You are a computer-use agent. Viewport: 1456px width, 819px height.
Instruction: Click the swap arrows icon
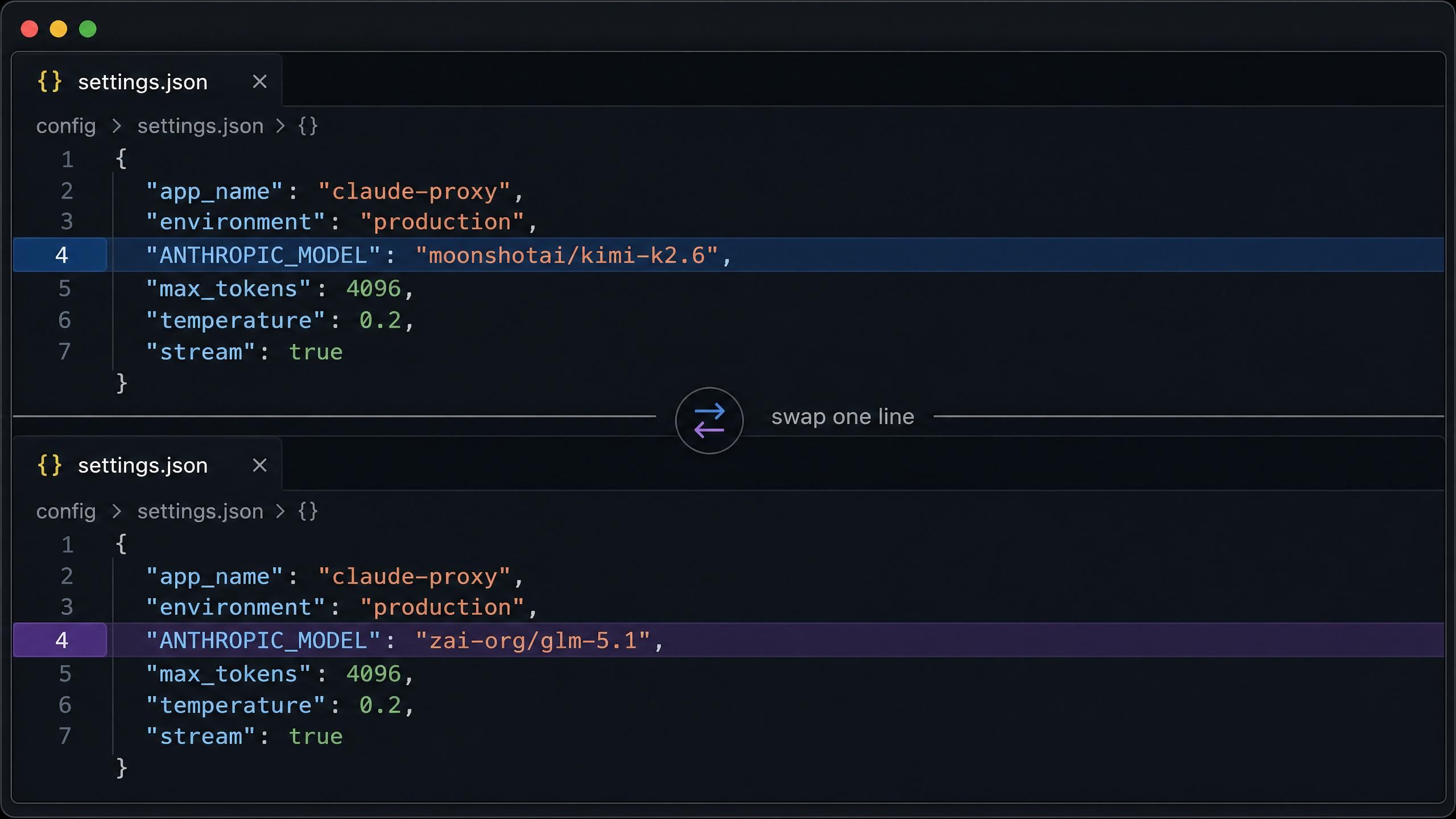[x=709, y=420]
